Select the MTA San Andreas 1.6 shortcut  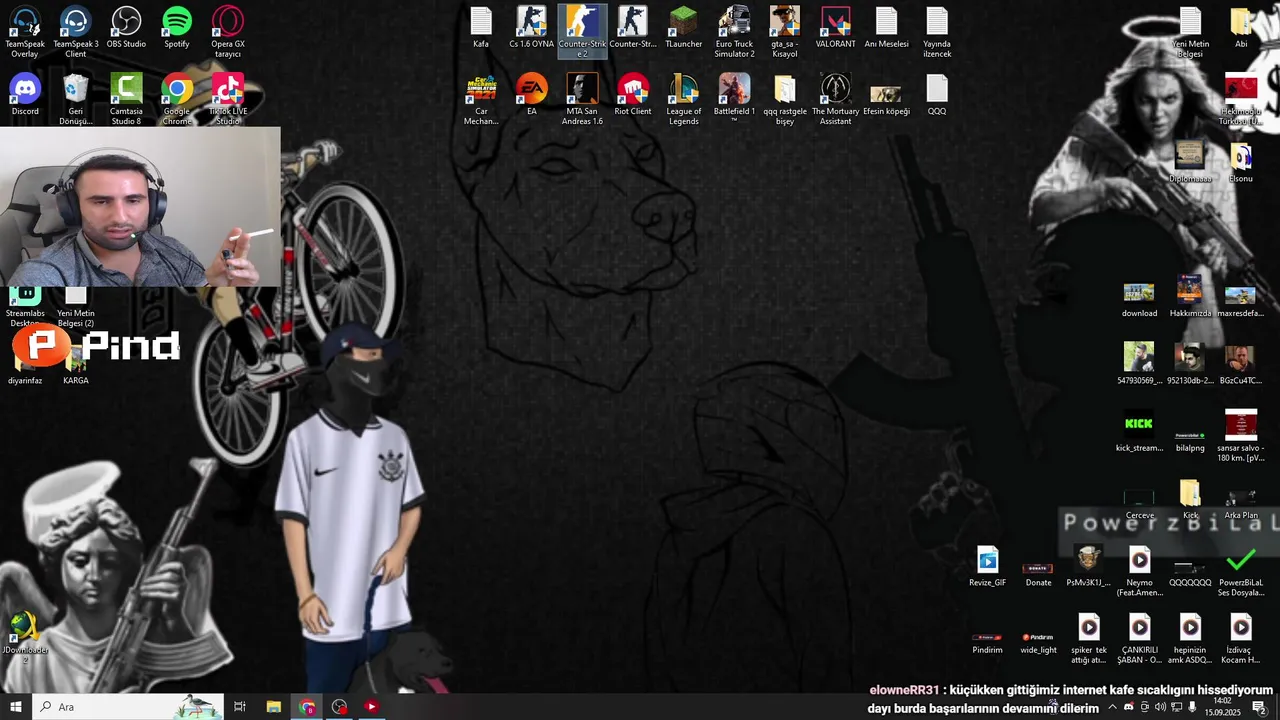point(582,99)
